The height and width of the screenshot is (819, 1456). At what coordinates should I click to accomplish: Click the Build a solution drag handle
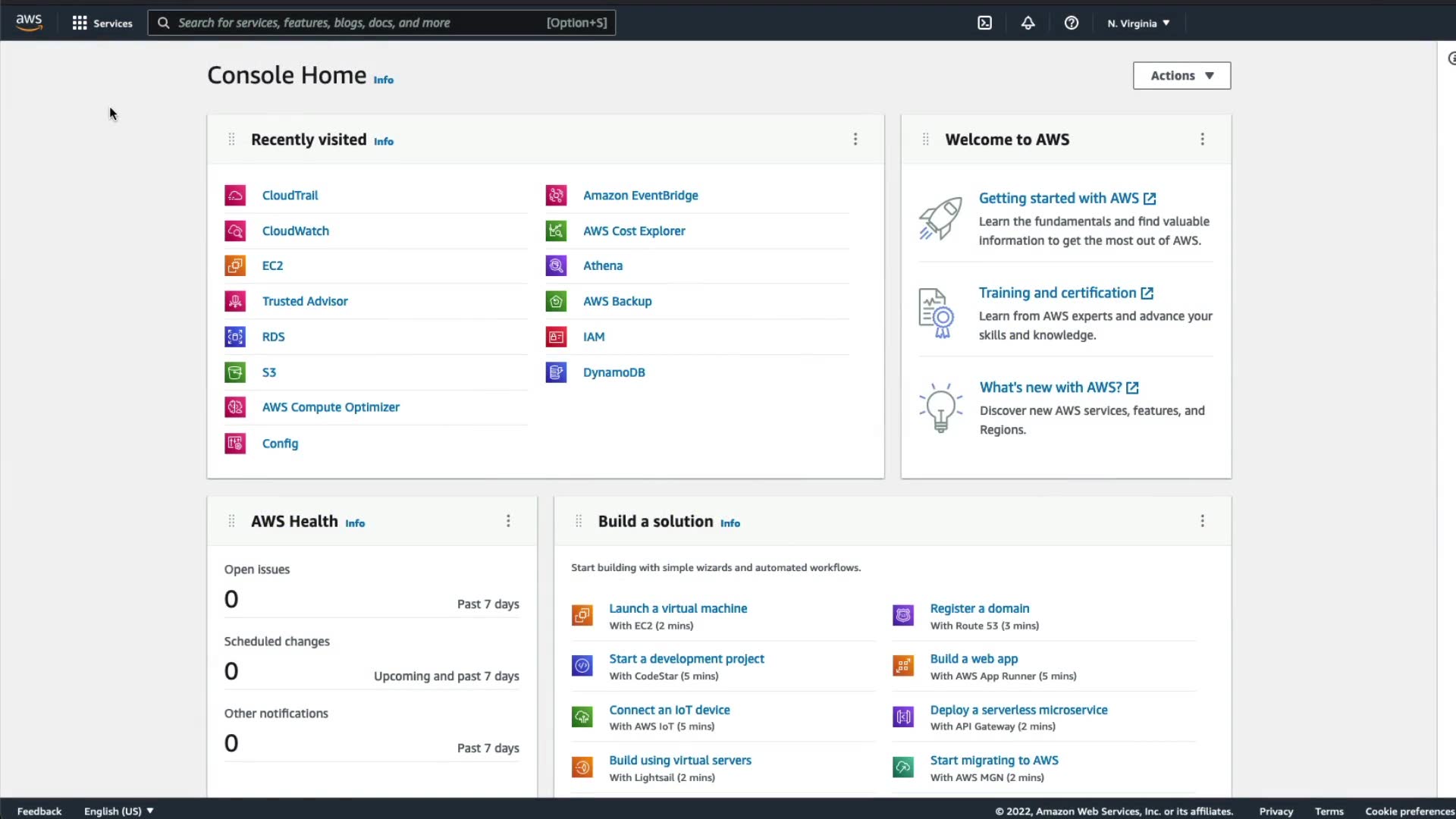tap(579, 521)
